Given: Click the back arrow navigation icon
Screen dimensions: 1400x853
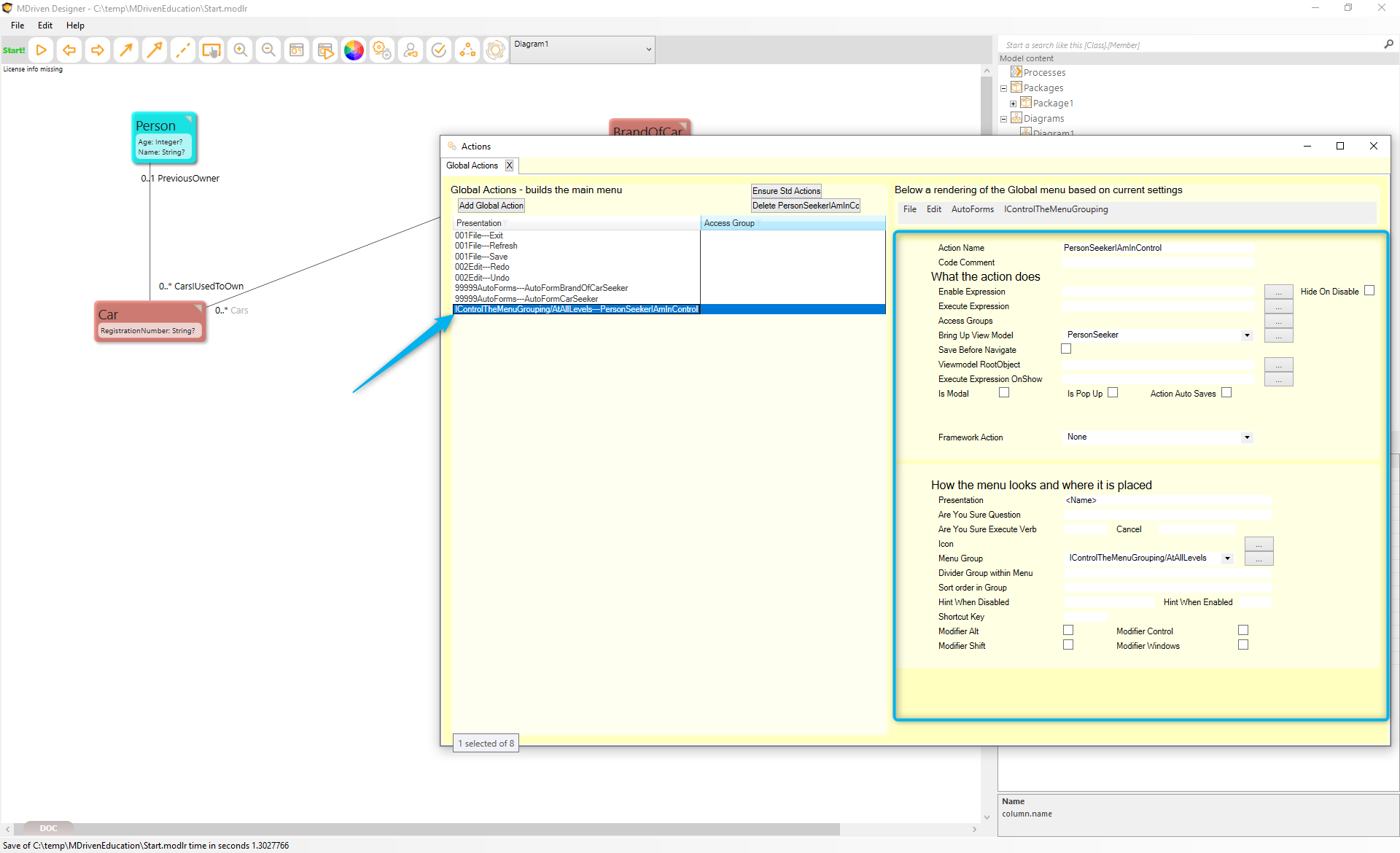Looking at the screenshot, I should click(69, 50).
